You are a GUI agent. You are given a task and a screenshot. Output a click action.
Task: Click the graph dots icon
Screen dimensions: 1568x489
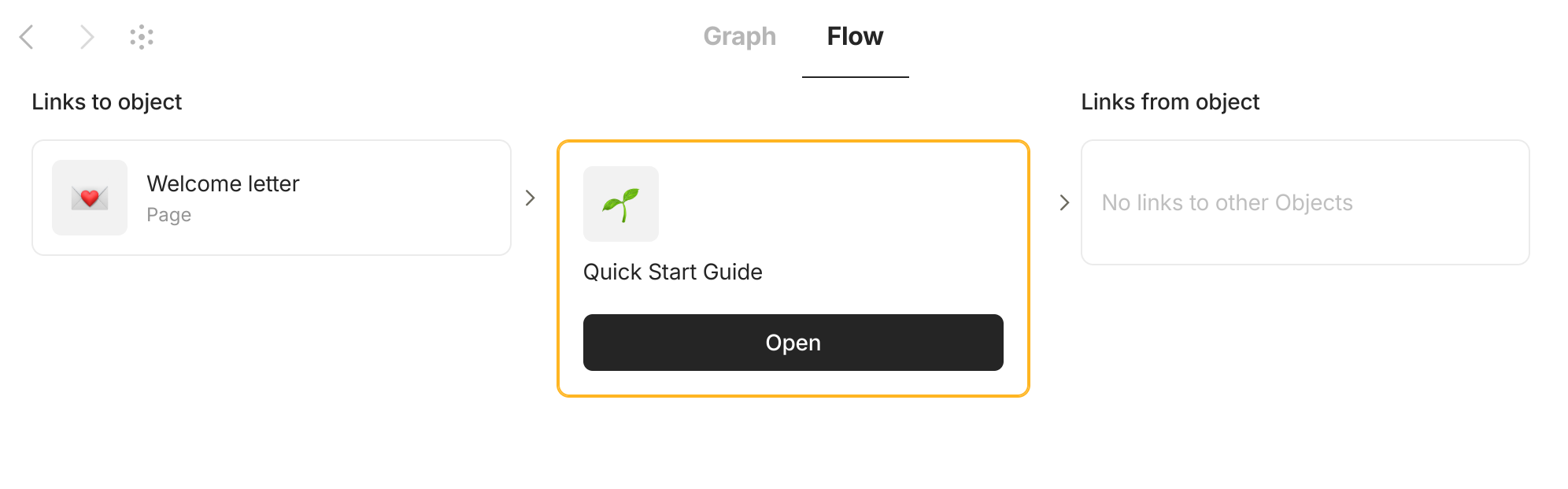(142, 37)
